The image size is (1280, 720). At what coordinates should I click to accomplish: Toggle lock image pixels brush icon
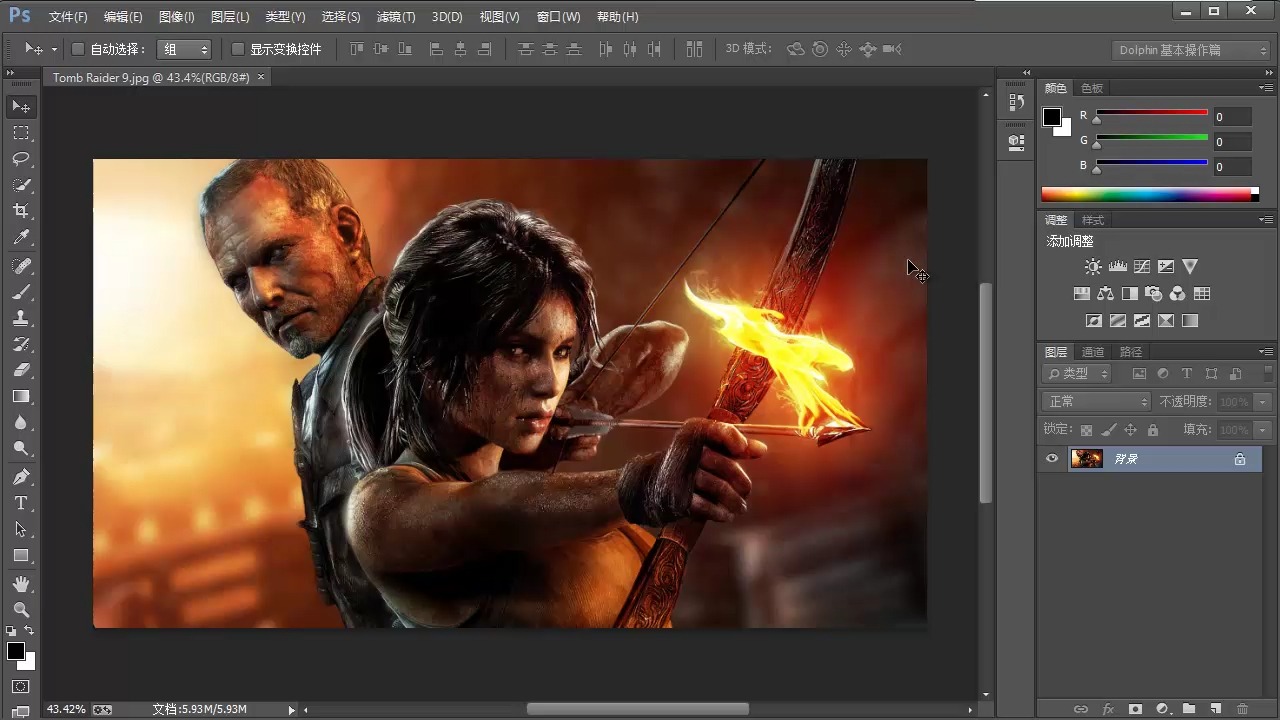click(1108, 430)
